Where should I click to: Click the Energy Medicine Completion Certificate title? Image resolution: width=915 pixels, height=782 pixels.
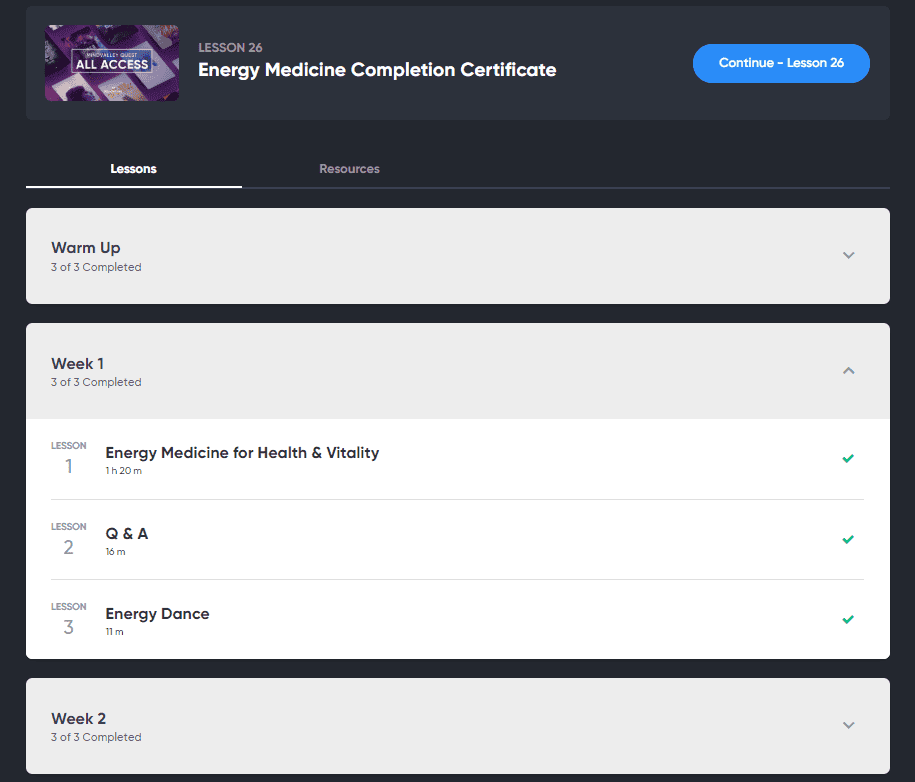(377, 70)
